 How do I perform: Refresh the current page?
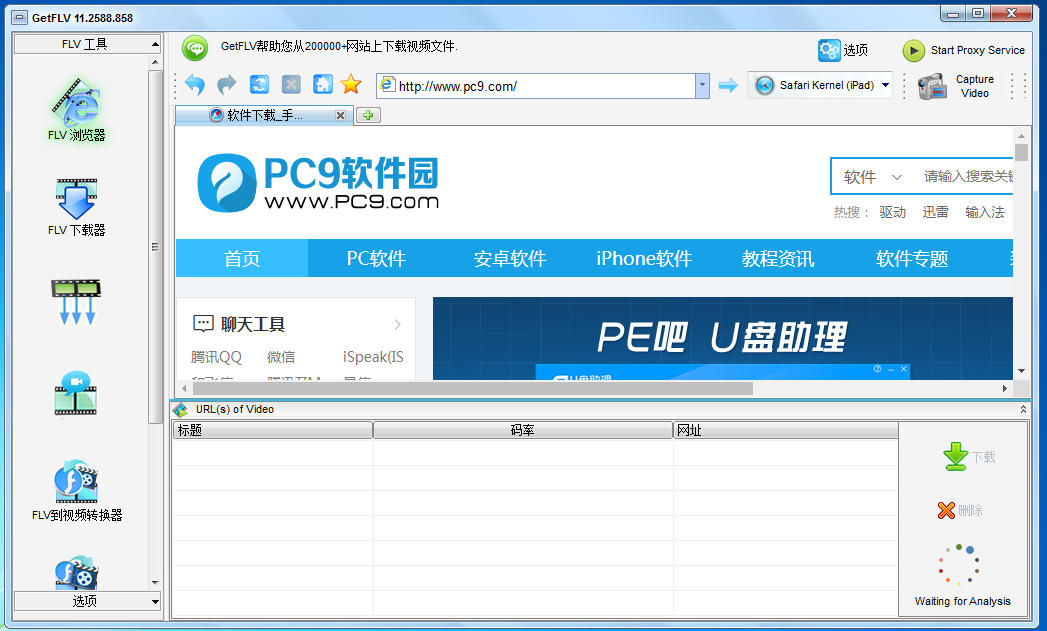point(259,84)
